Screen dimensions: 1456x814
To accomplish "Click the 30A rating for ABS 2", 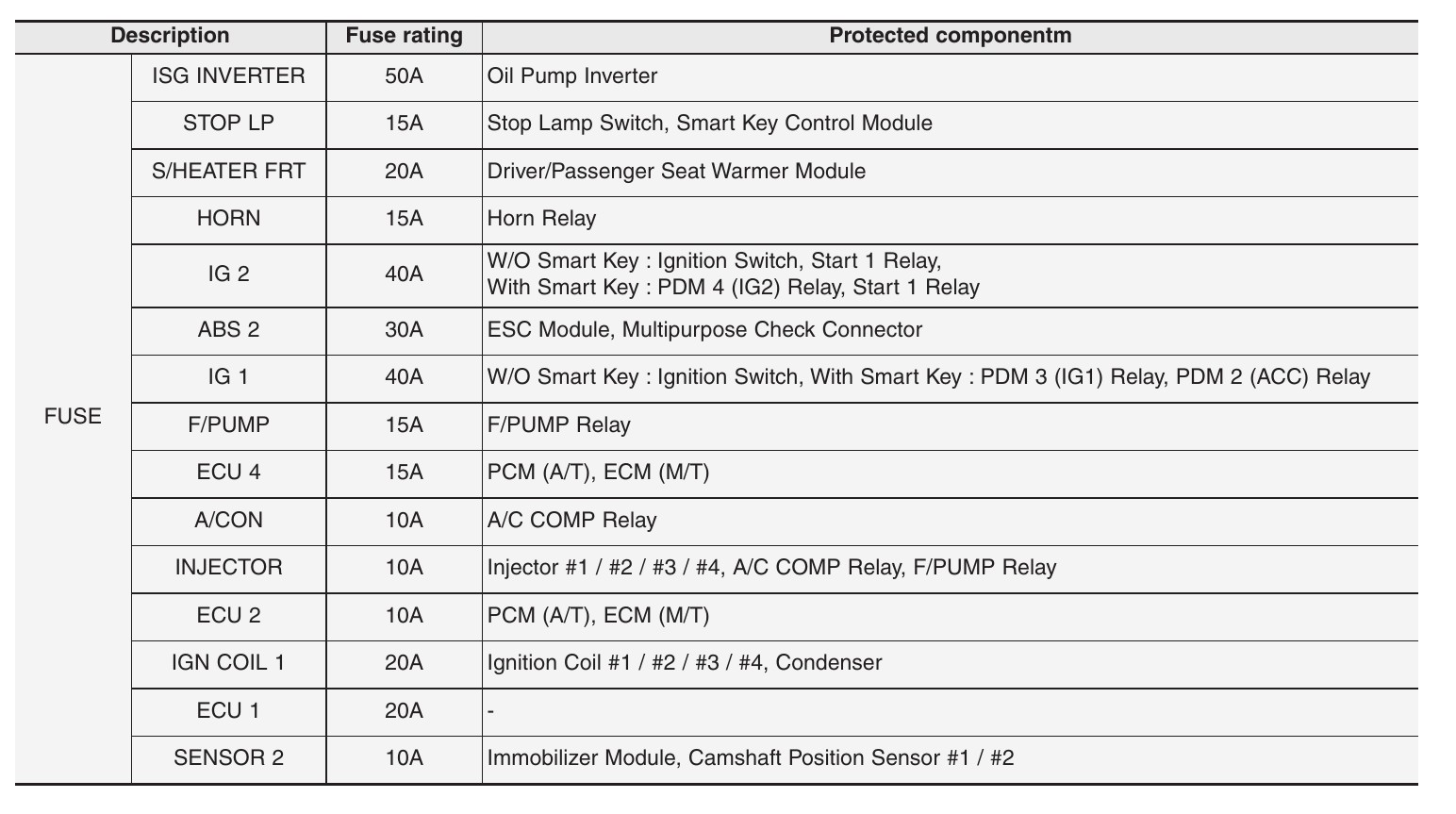I will click(x=404, y=330).
